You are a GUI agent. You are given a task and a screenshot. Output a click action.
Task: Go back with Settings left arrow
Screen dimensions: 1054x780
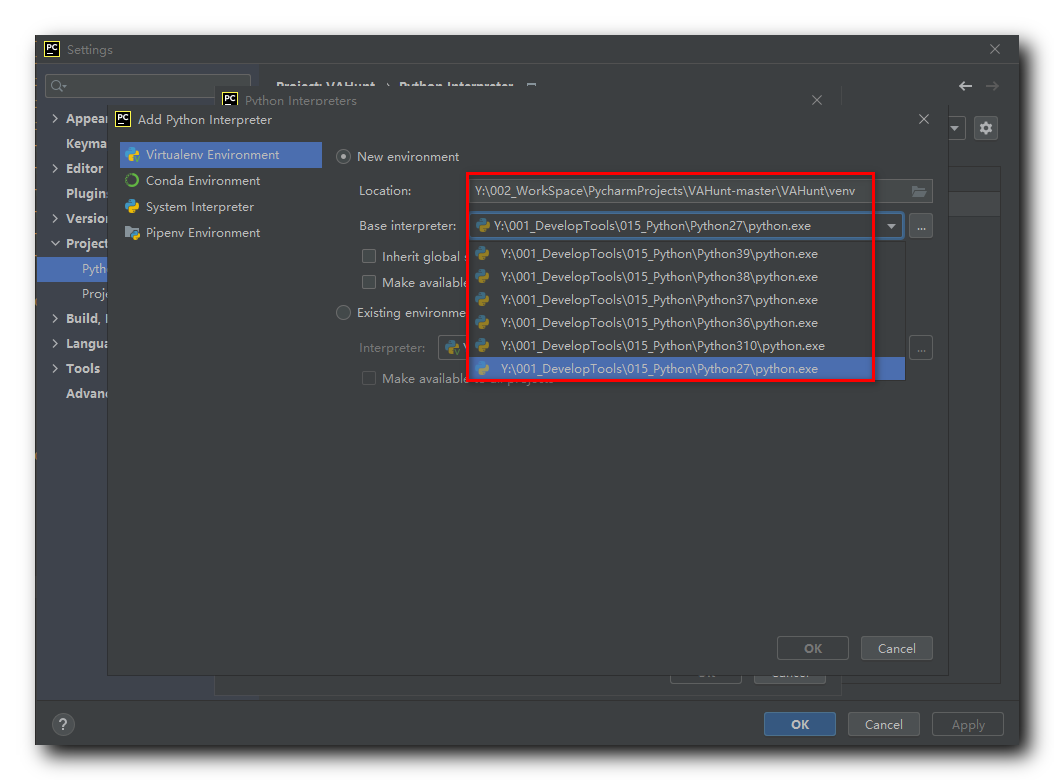965,85
